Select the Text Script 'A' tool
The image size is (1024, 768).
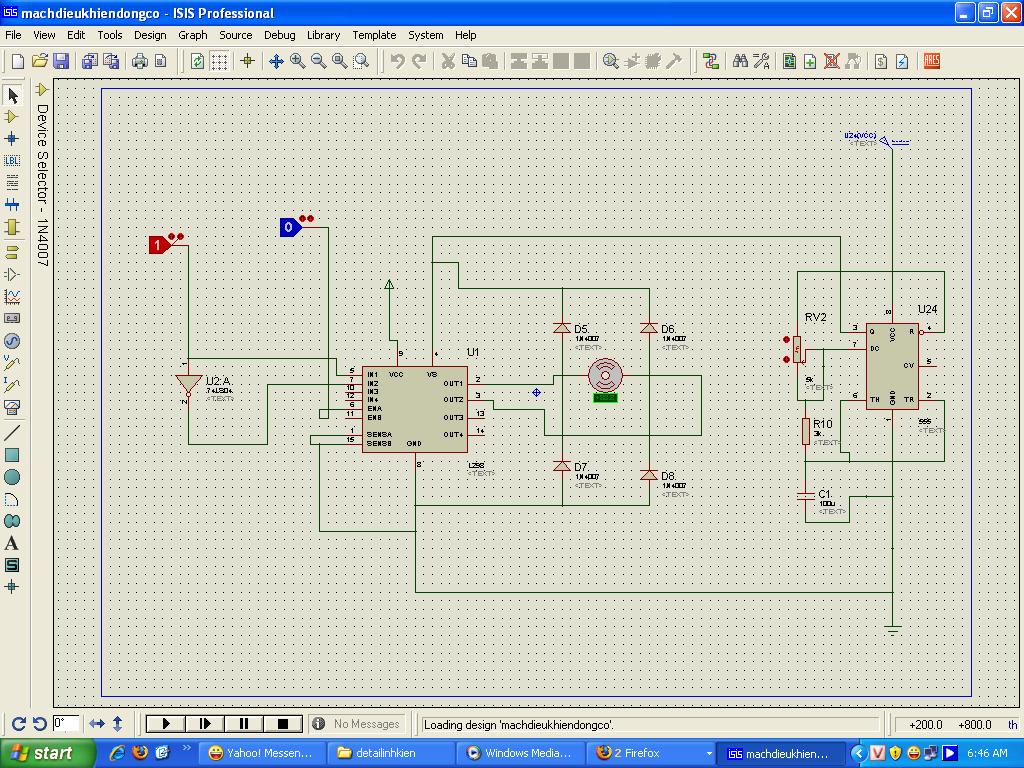pos(12,543)
